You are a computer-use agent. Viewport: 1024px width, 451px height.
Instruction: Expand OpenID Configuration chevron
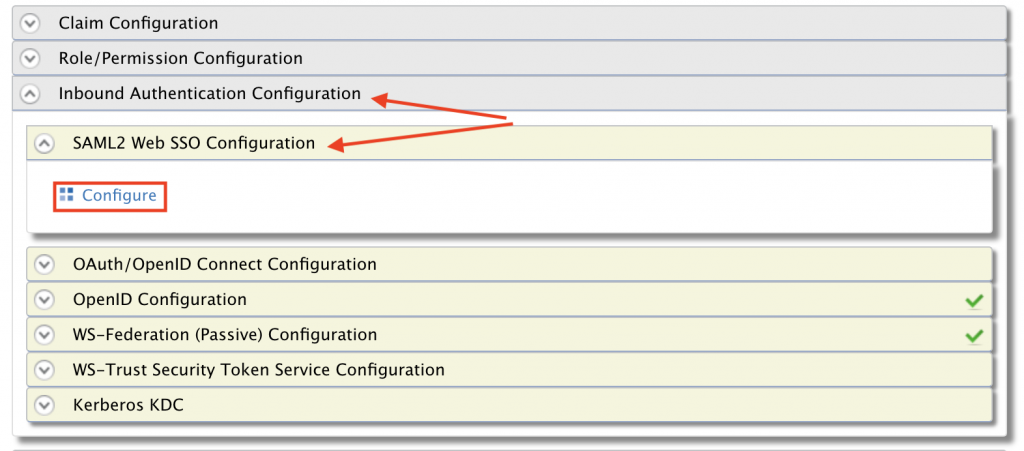(44, 300)
